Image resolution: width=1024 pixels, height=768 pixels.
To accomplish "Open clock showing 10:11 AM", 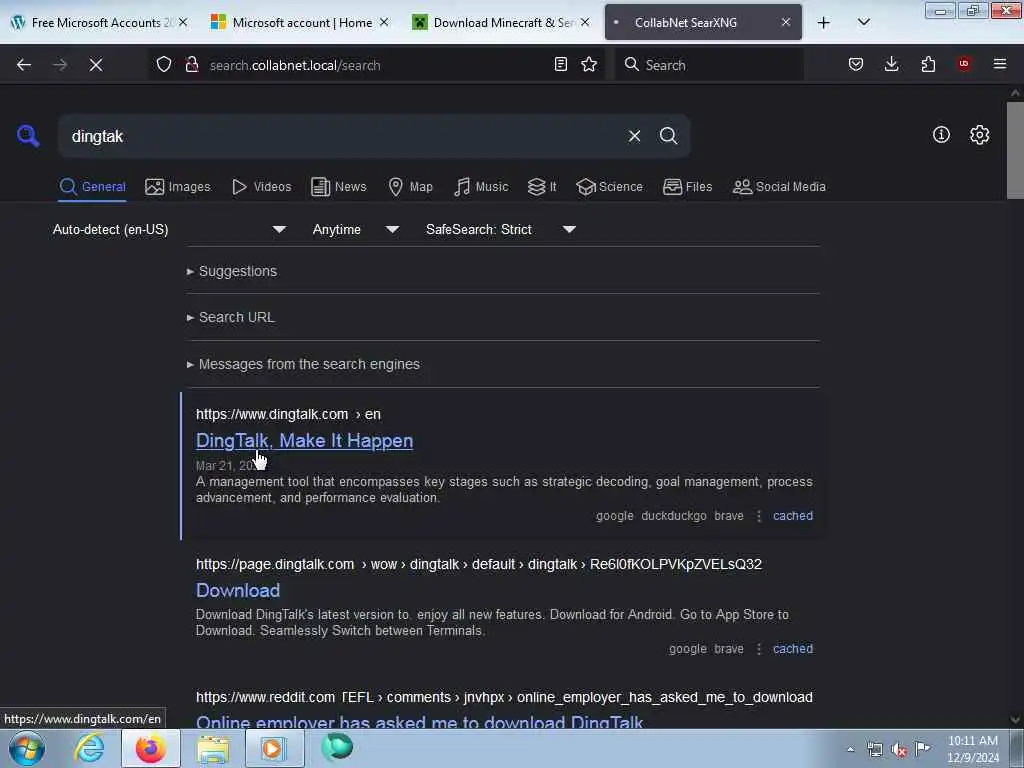I will [x=972, y=749].
